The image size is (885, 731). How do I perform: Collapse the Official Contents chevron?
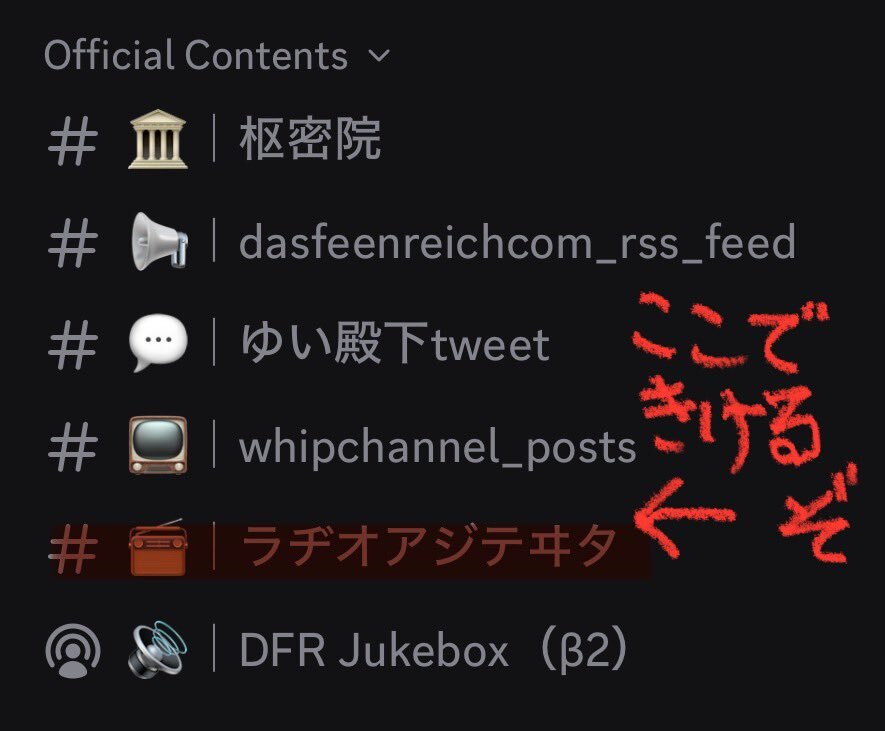[379, 56]
